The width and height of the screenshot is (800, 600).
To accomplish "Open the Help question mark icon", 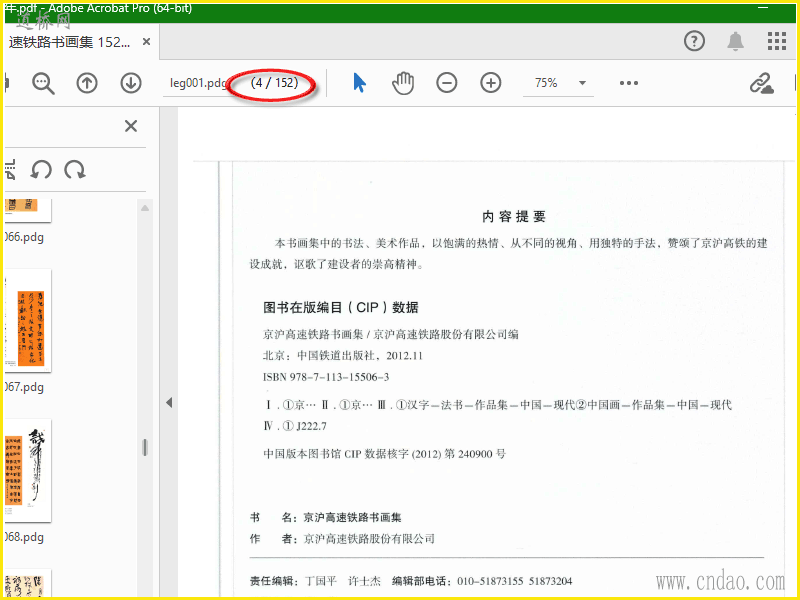I will tap(694, 41).
